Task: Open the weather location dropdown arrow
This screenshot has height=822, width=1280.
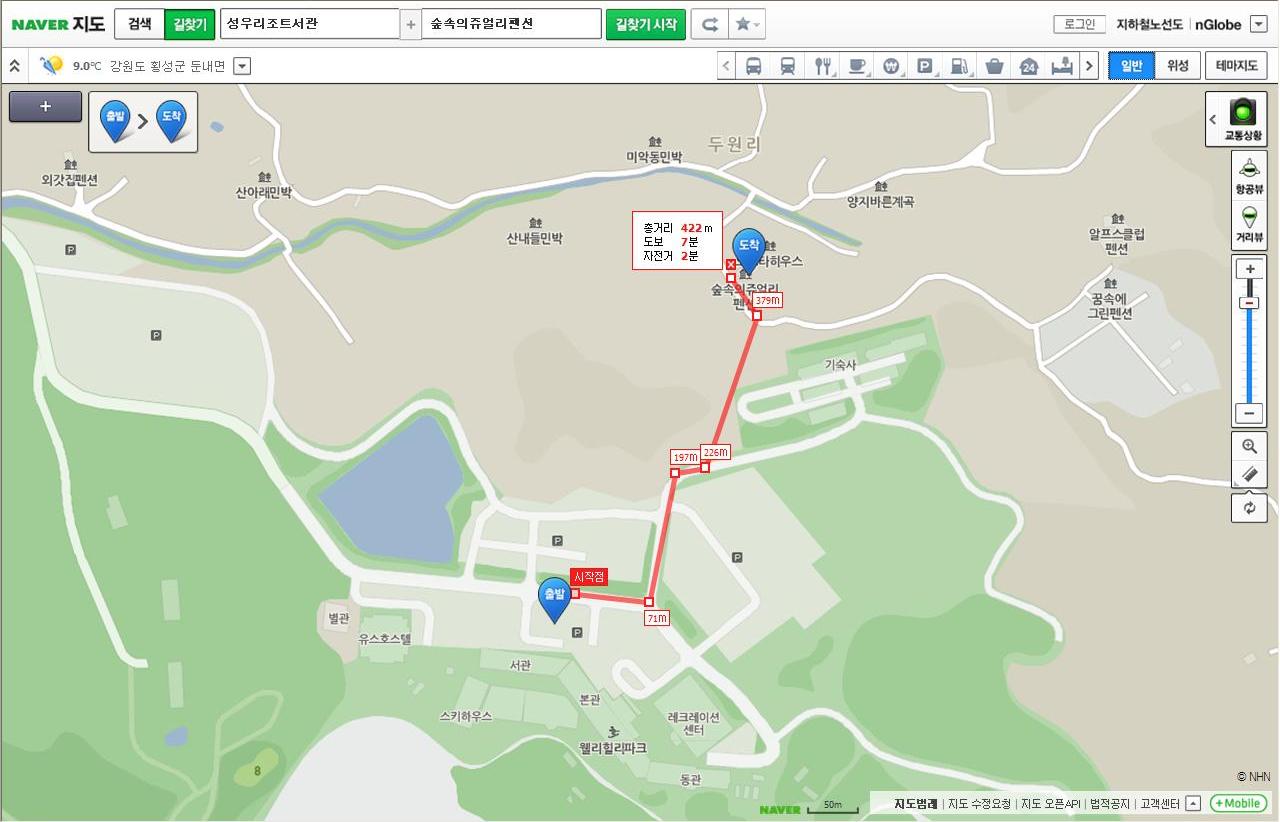Action: pos(242,66)
